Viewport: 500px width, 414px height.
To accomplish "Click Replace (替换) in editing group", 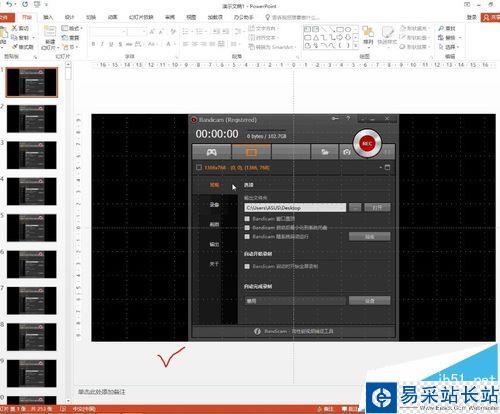I will (x=449, y=37).
